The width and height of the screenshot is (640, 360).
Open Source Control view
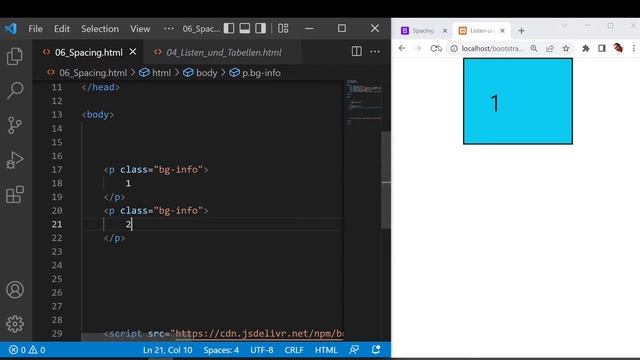click(15, 125)
